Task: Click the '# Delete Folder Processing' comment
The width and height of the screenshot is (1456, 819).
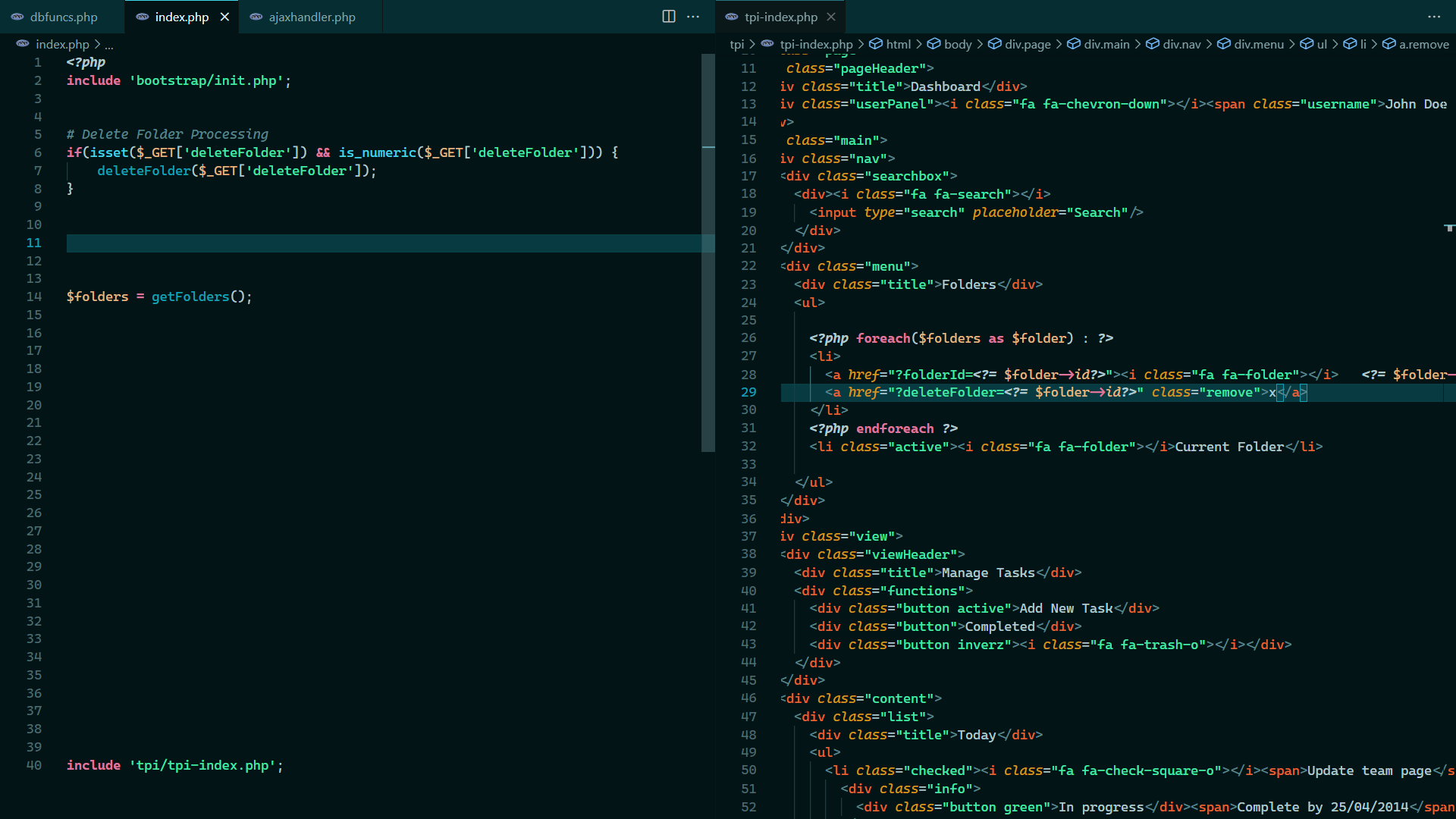Action: click(168, 134)
